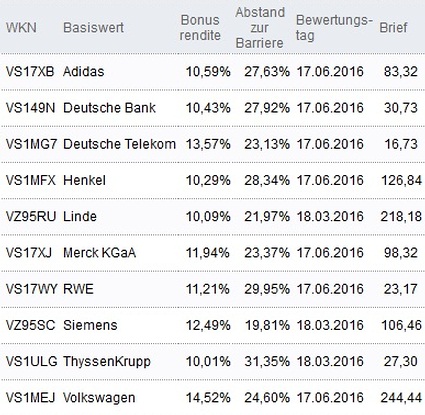Select the RWE row name
This screenshot has height=415, width=425.
(78, 289)
